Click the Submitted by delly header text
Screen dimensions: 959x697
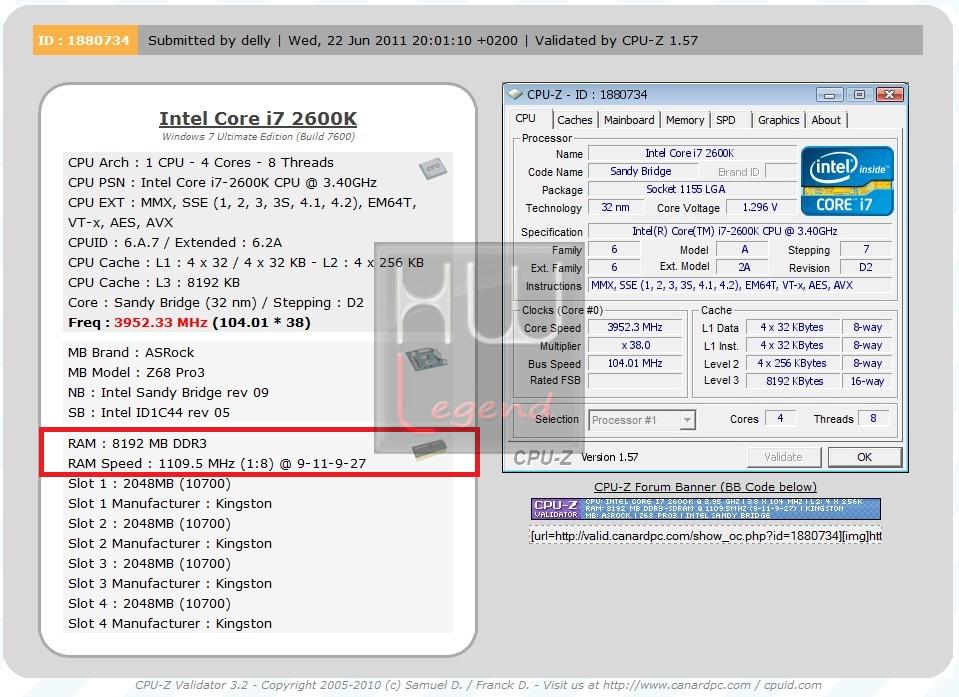[209, 40]
